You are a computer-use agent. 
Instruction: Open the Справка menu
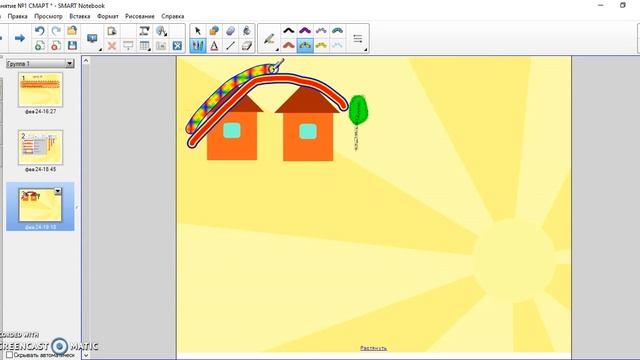point(173,16)
